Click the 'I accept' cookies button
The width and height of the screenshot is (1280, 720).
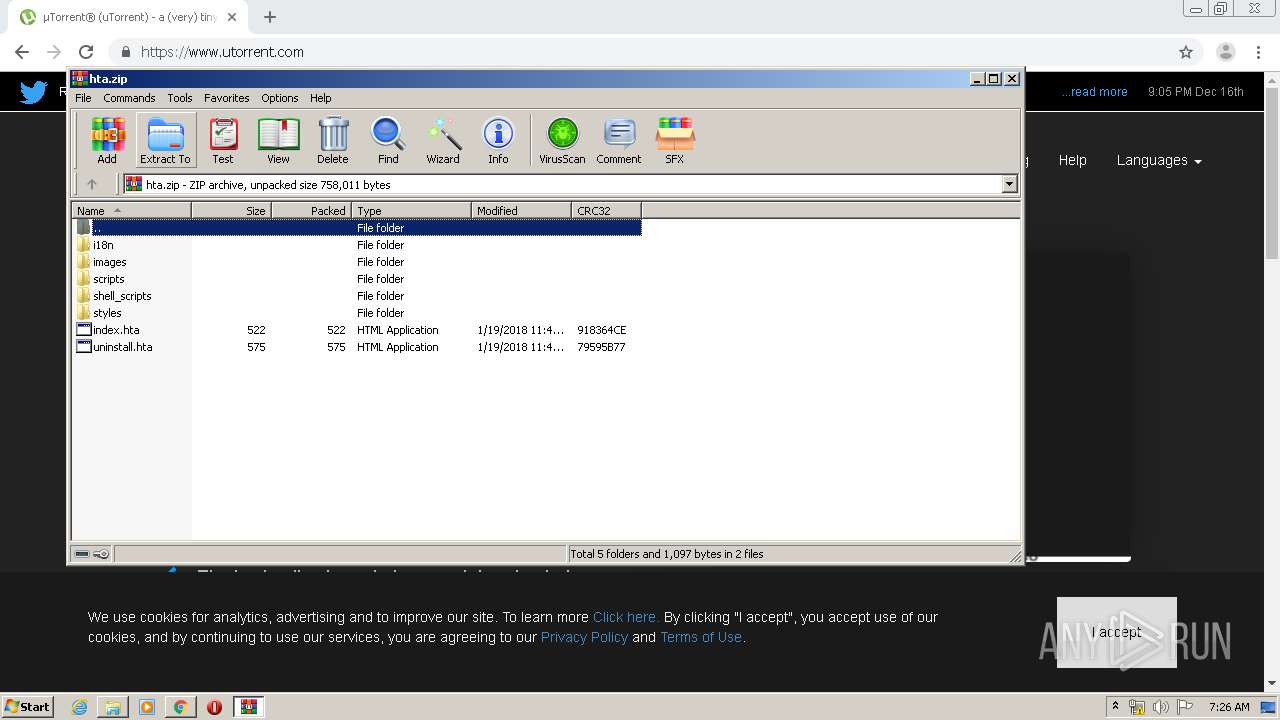click(x=1117, y=632)
